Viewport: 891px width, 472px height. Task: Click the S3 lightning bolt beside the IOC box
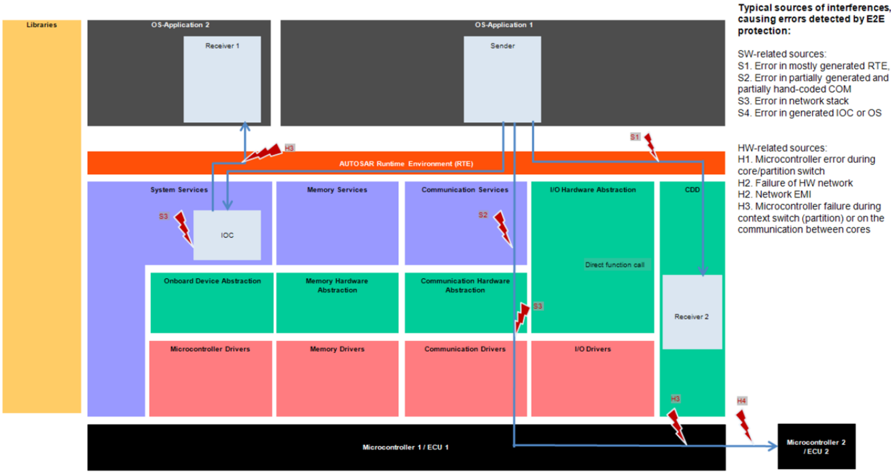pyautogui.click(x=184, y=228)
